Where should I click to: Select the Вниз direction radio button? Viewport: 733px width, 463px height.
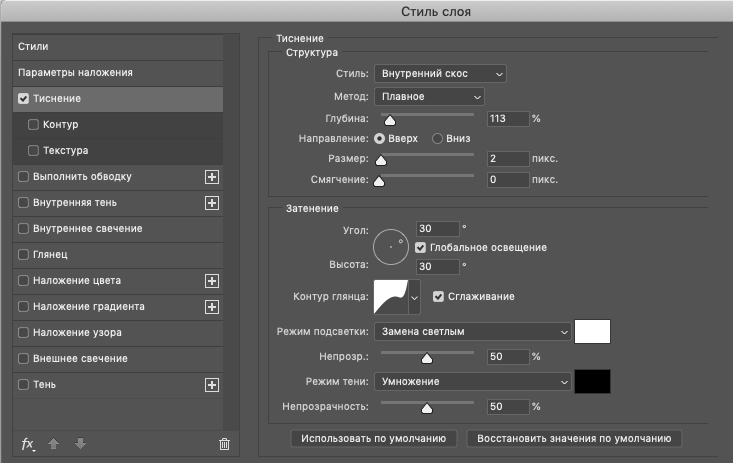click(x=437, y=138)
